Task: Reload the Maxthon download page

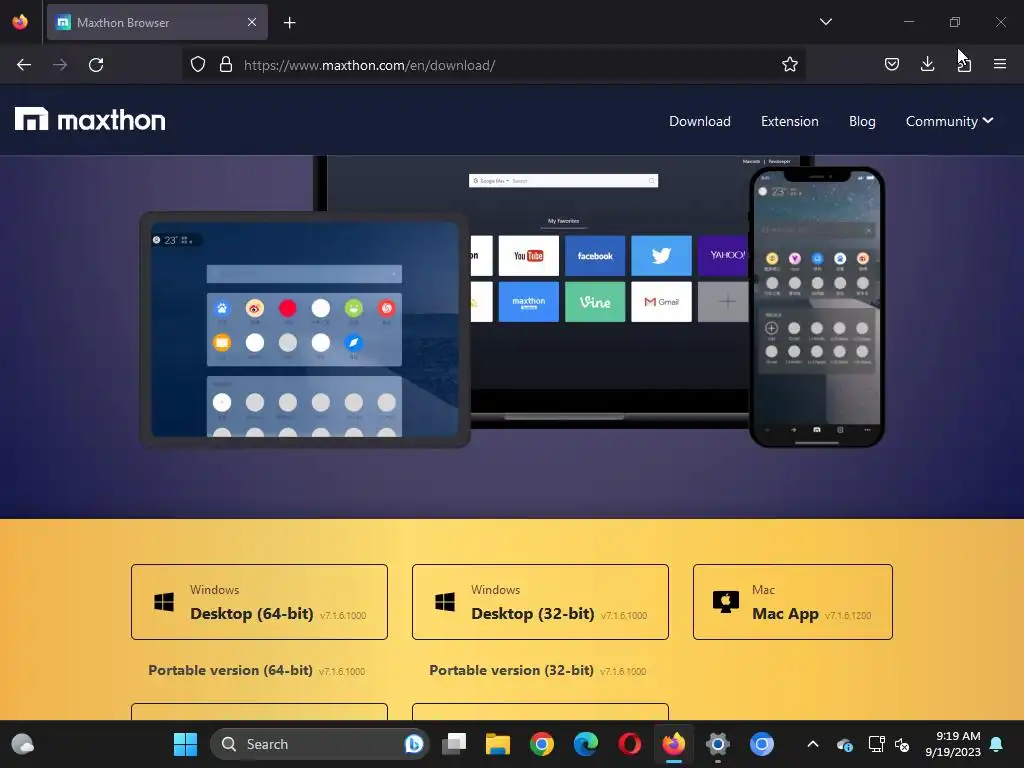Action: [96, 65]
